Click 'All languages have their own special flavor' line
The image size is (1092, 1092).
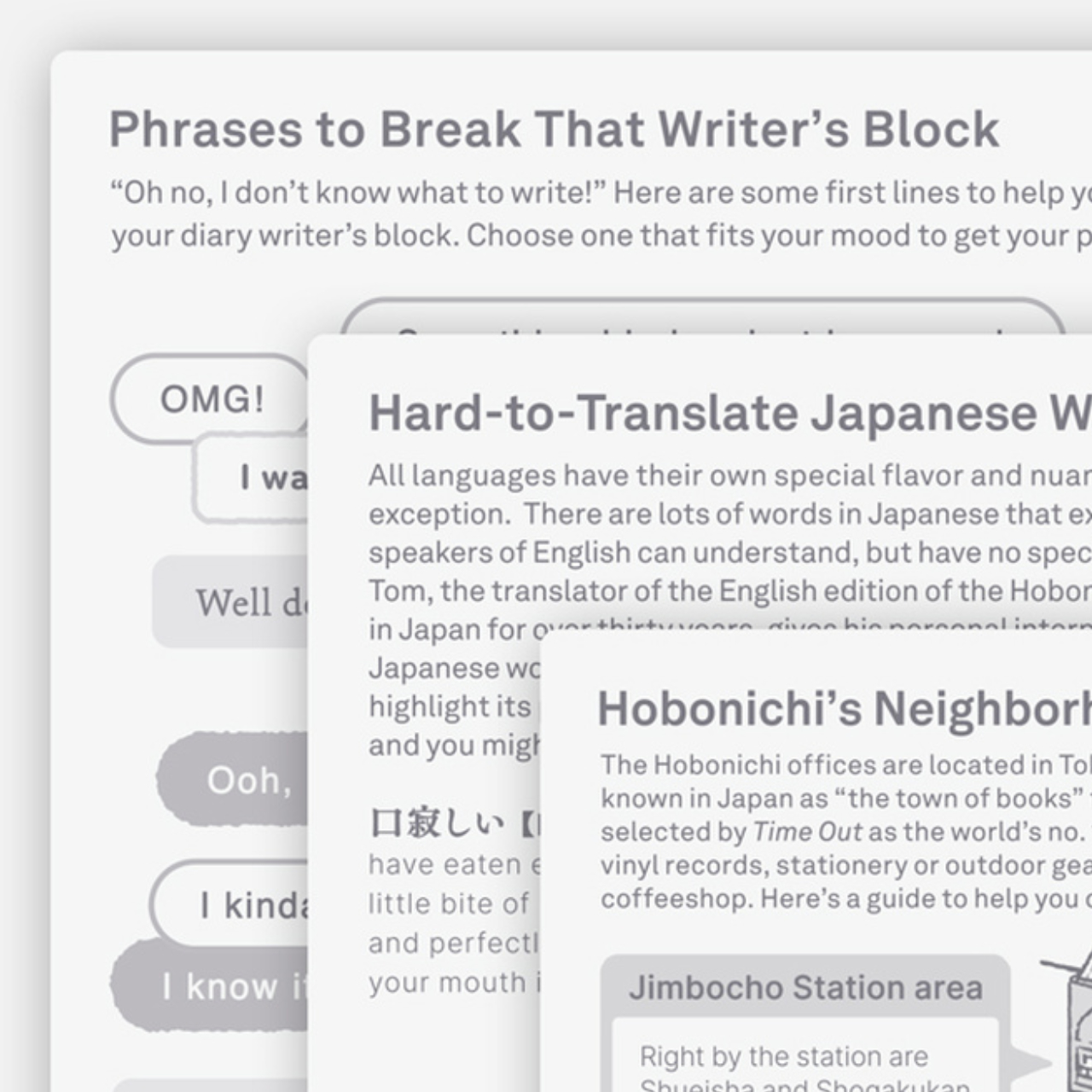(729, 475)
